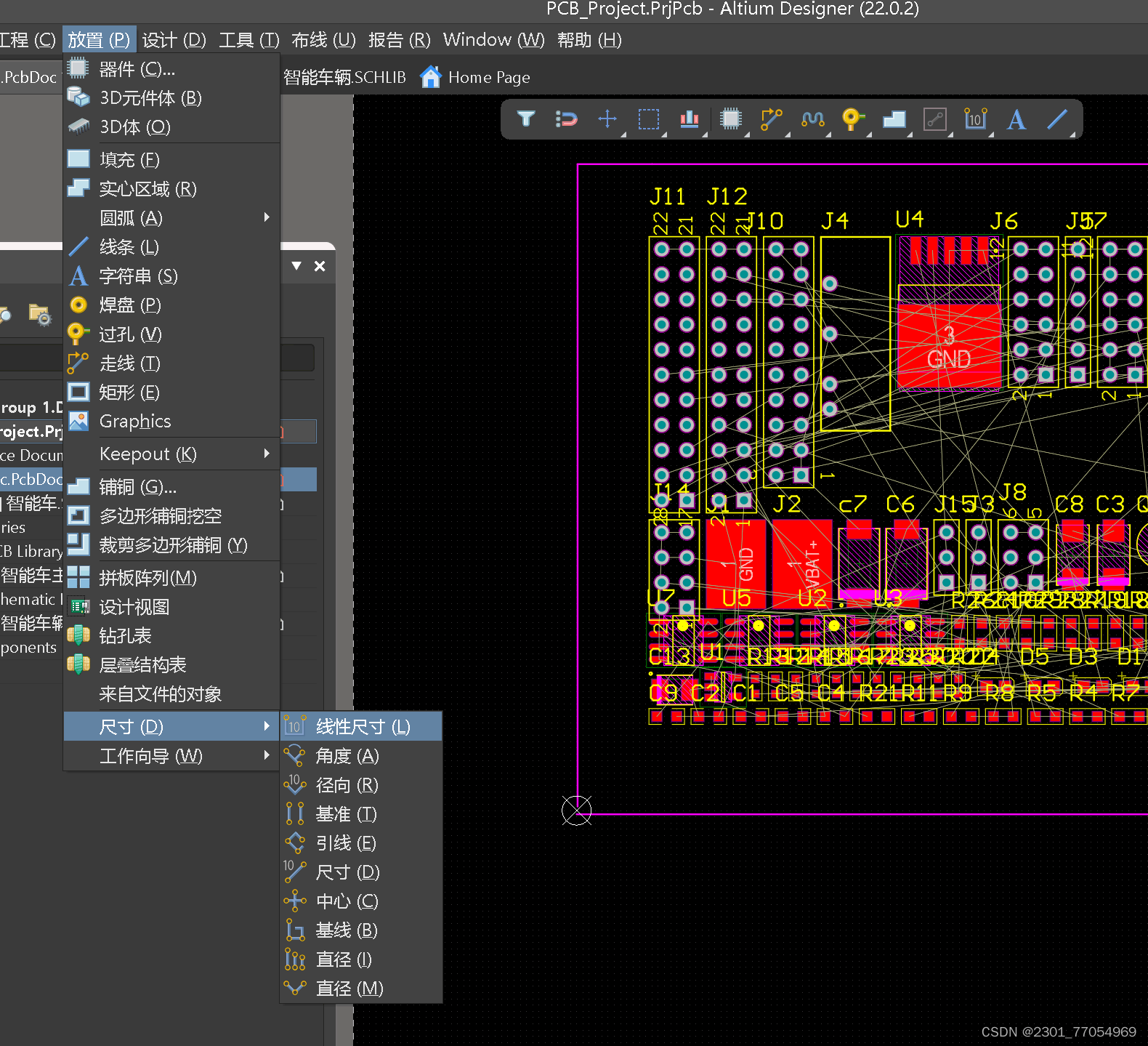Select the move objects cross tool
Screen dimensions: 1148x1046
tap(607, 118)
